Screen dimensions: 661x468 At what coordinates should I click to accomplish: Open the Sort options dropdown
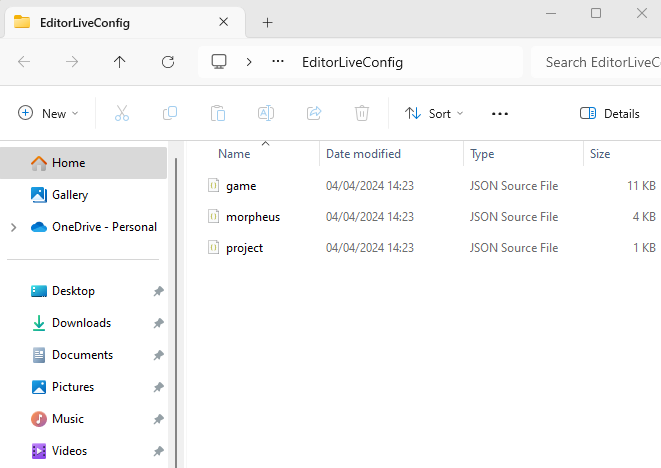tap(434, 114)
